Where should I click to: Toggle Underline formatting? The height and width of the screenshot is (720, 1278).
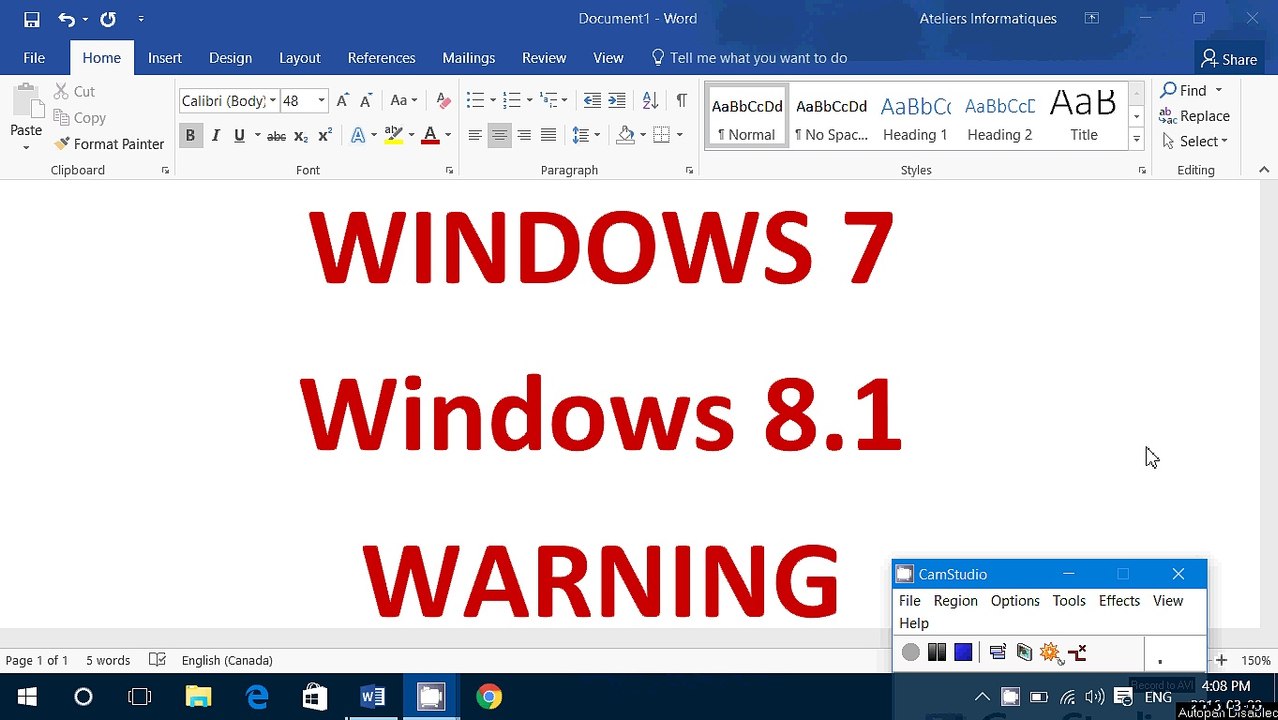click(x=239, y=135)
